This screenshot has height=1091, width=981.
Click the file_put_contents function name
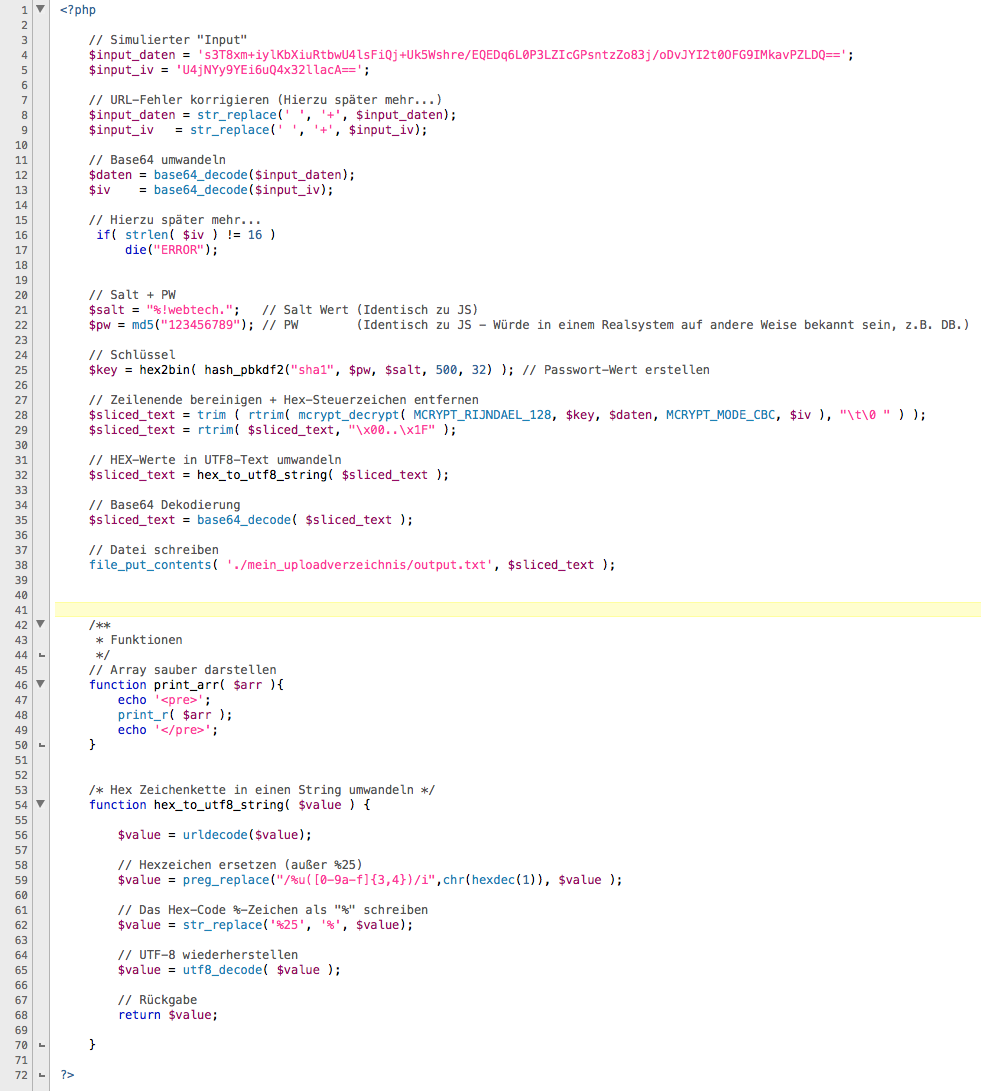click(x=150, y=566)
